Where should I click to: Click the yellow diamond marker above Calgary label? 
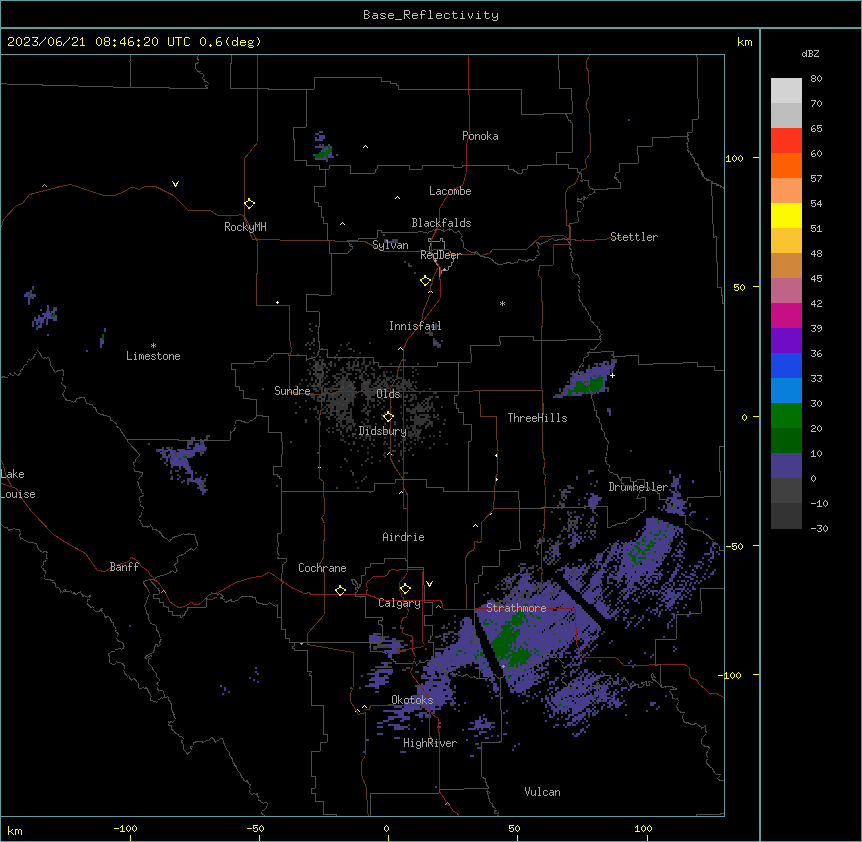(405, 589)
